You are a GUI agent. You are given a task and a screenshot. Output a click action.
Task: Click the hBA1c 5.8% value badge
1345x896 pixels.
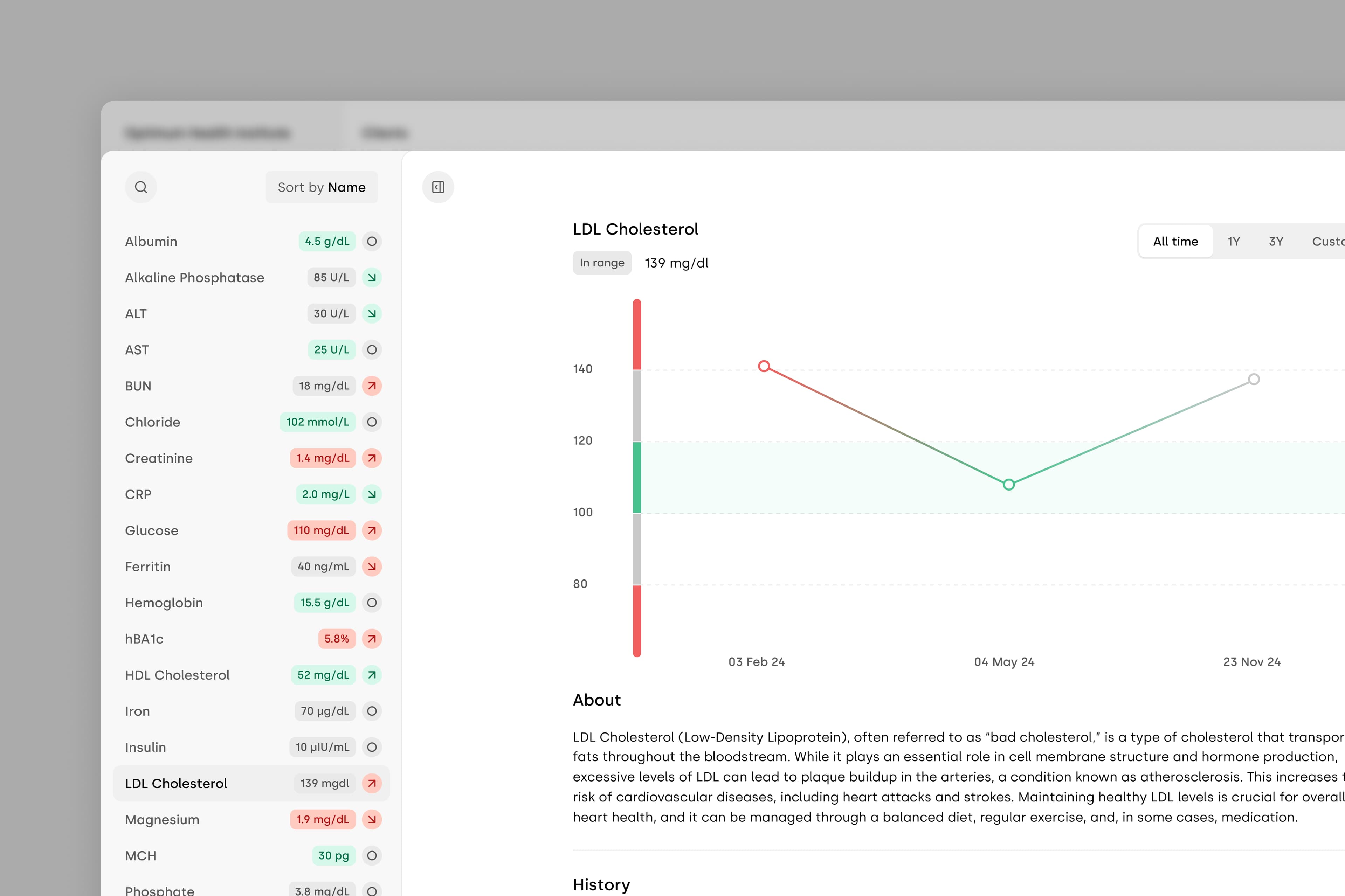click(336, 639)
